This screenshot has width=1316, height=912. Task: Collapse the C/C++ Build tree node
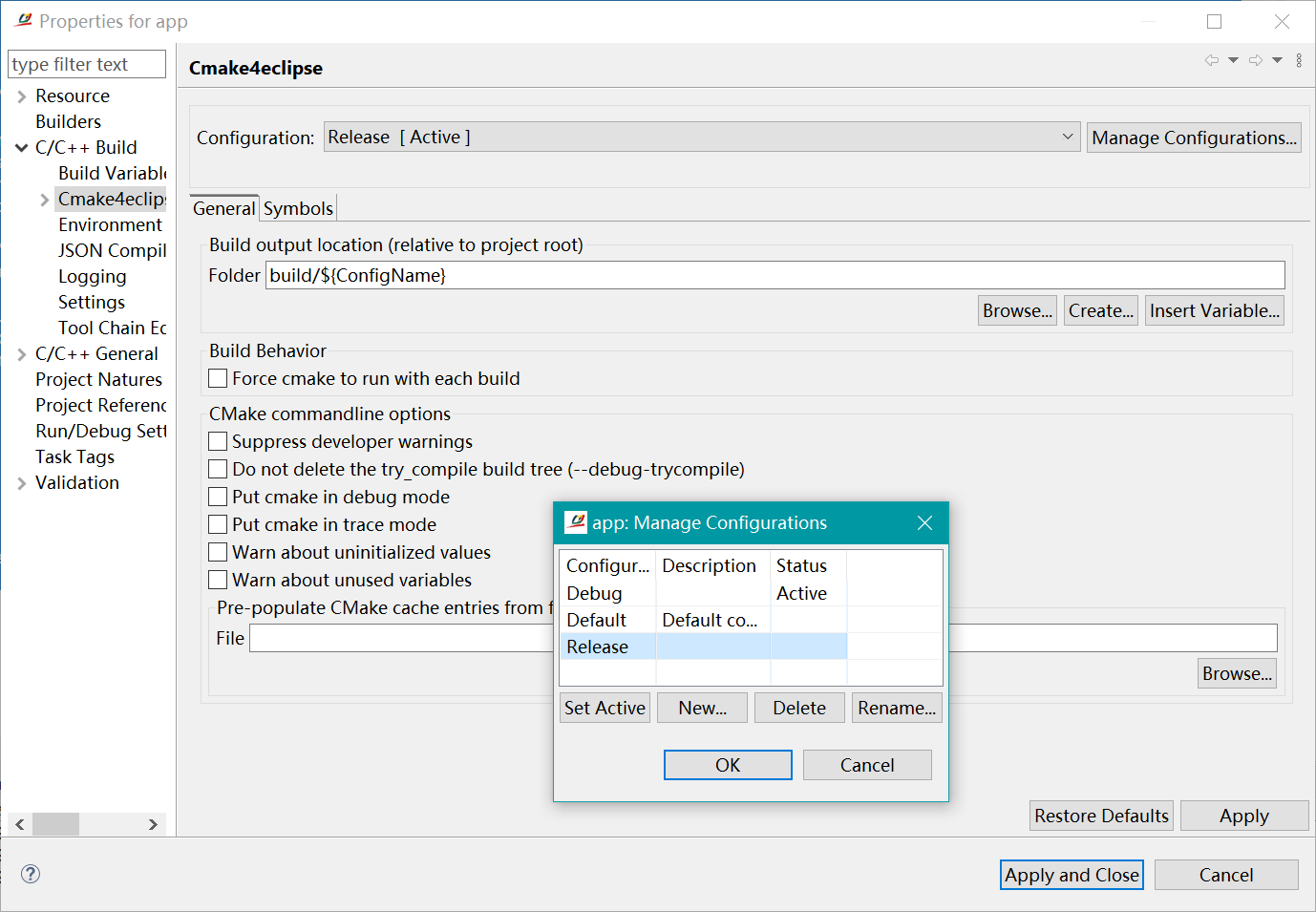[x=21, y=148]
